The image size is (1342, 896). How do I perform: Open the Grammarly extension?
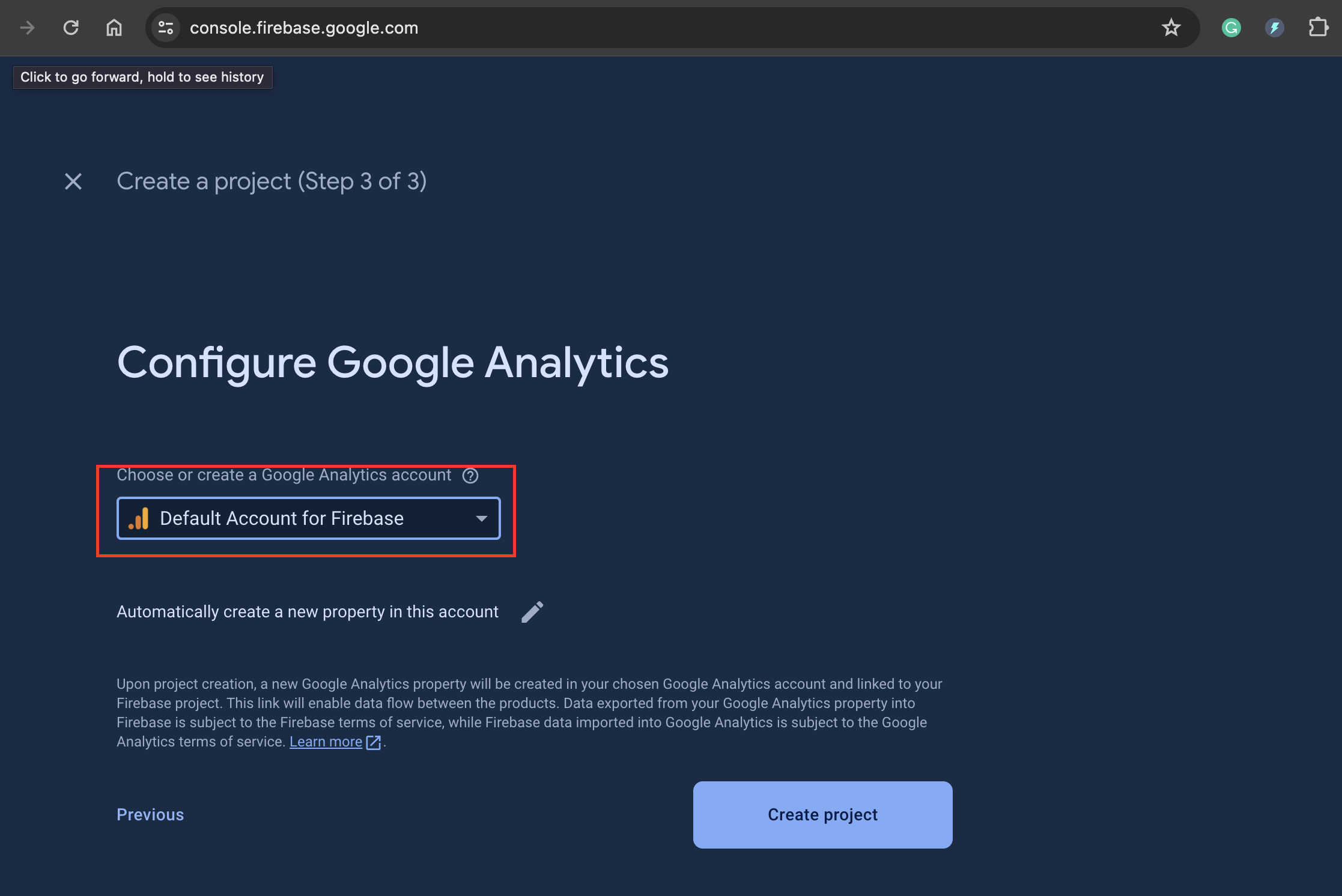[1231, 28]
